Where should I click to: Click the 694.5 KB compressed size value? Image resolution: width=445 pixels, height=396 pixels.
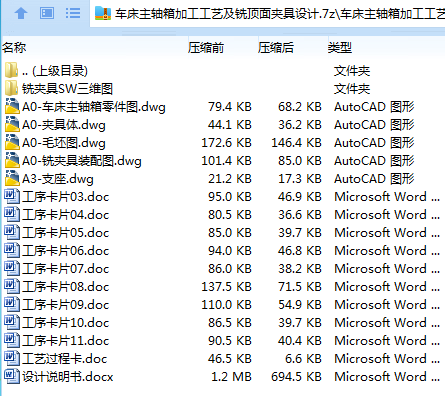click(296, 377)
